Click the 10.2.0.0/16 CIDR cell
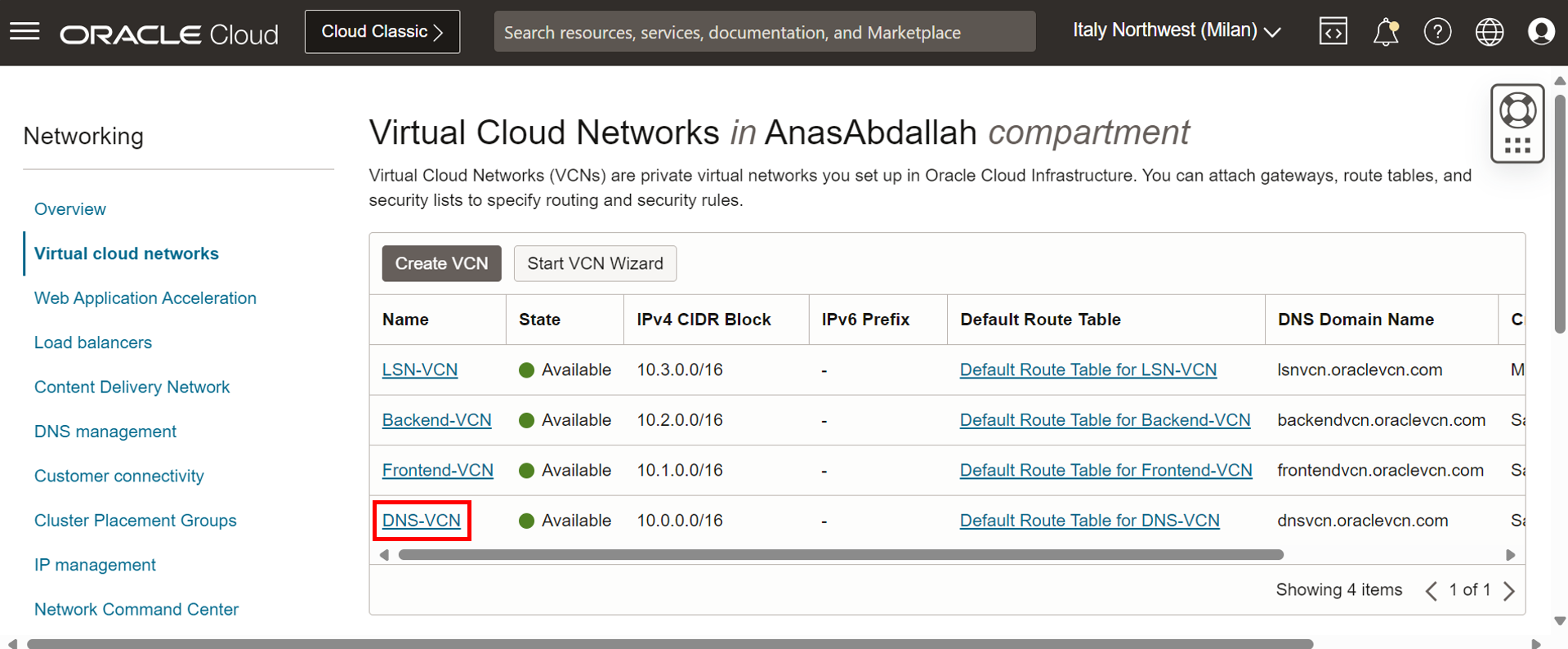This screenshot has width=1568, height=649. coord(680,420)
